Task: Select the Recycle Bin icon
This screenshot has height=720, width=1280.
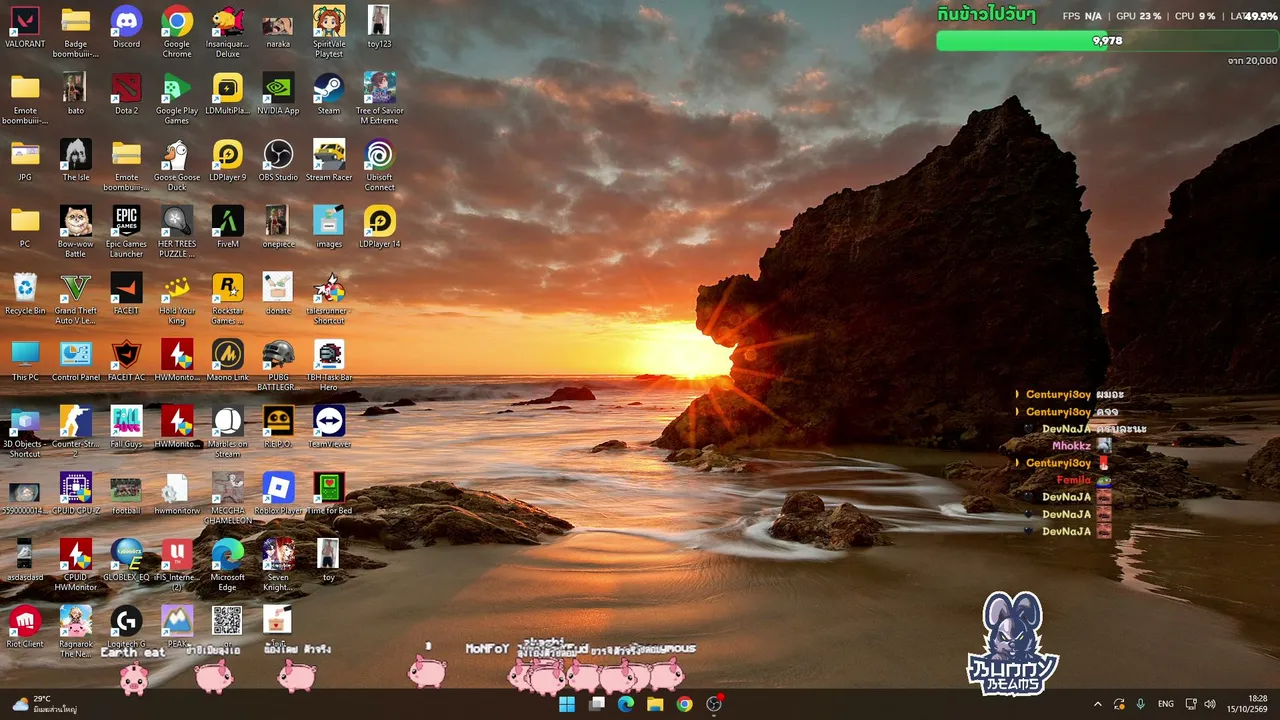Action: point(25,294)
